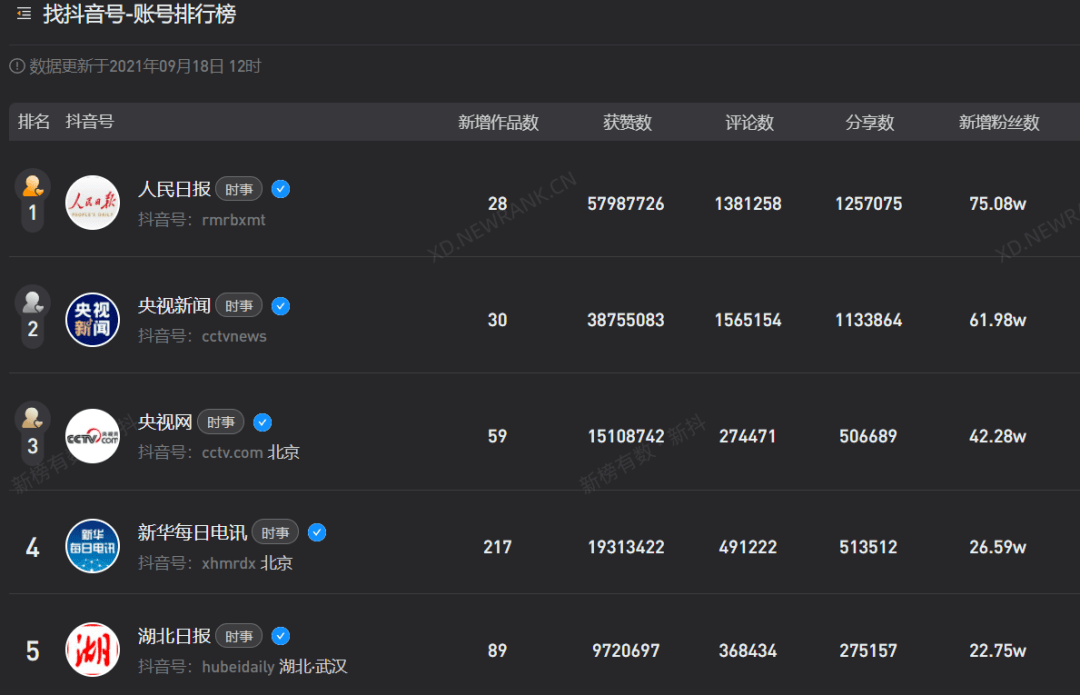The width and height of the screenshot is (1080, 695).
Task: Click the 时事 tag on 新华每日电讯
Action: point(276,532)
